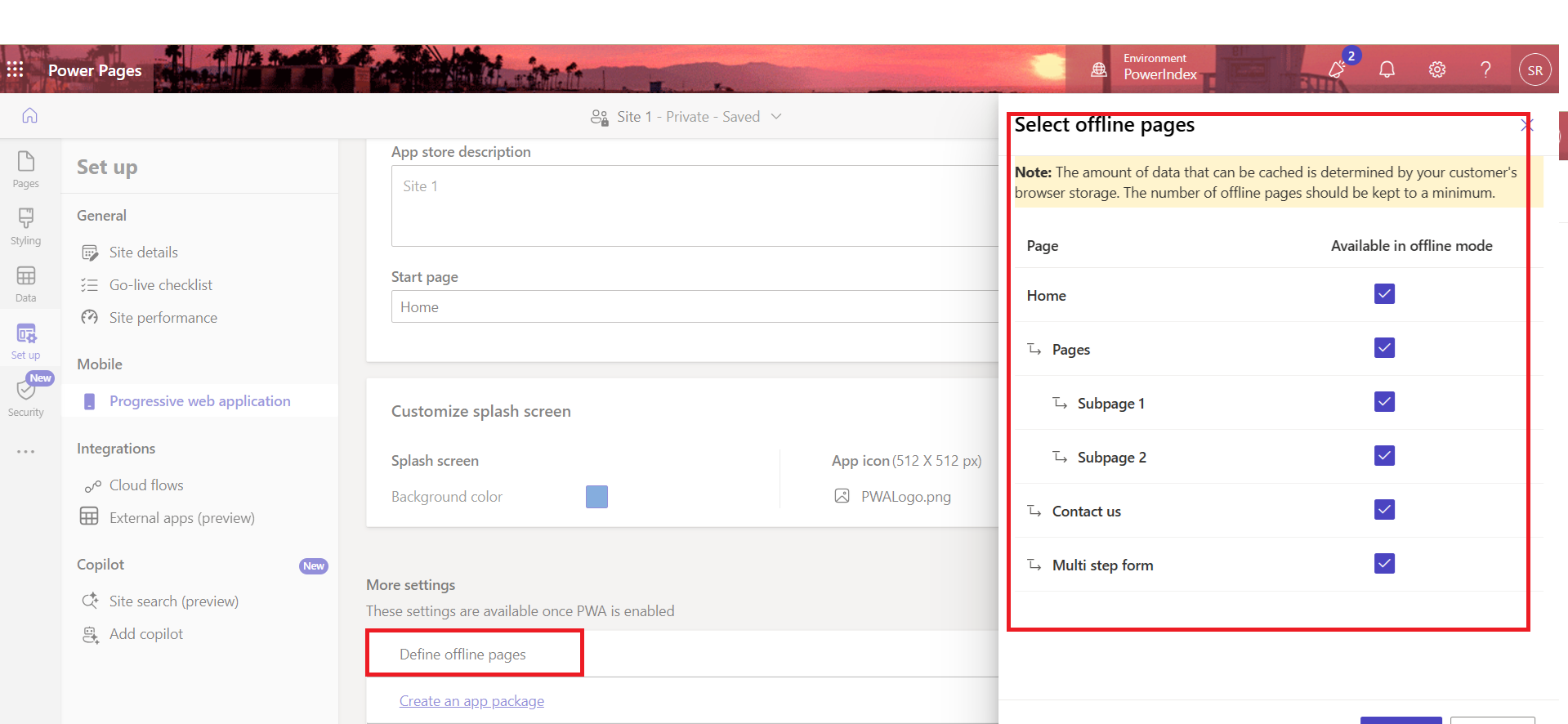Expand more workspaces ellipsis in left rail
1568x724 pixels.
click(25, 451)
